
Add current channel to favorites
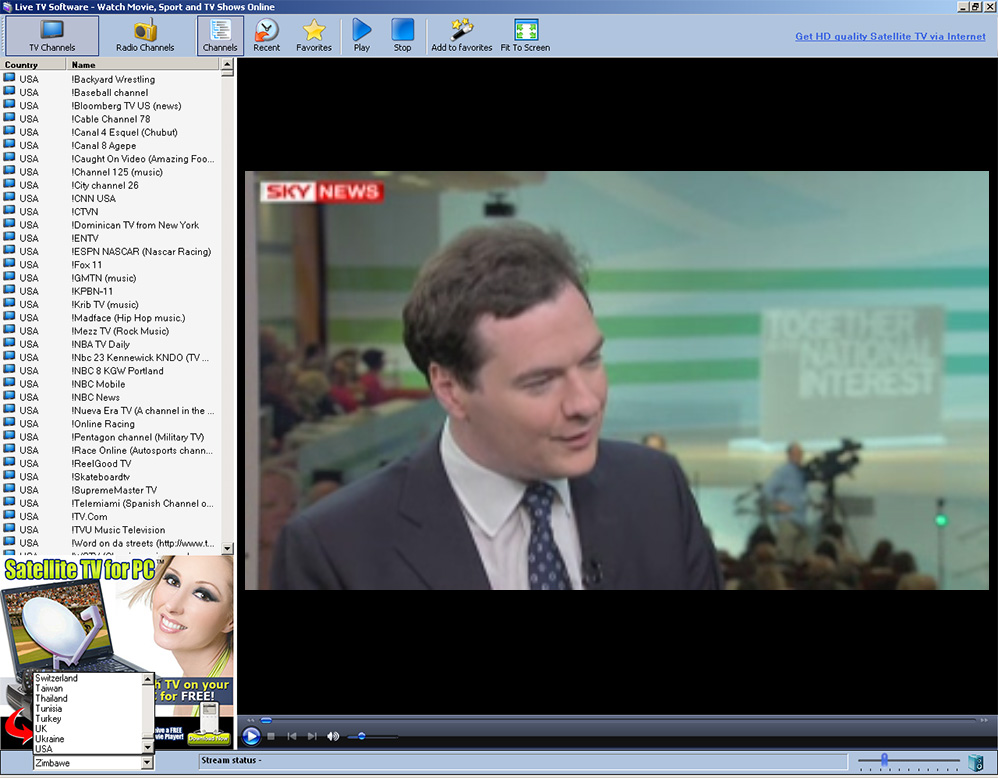tap(461, 36)
